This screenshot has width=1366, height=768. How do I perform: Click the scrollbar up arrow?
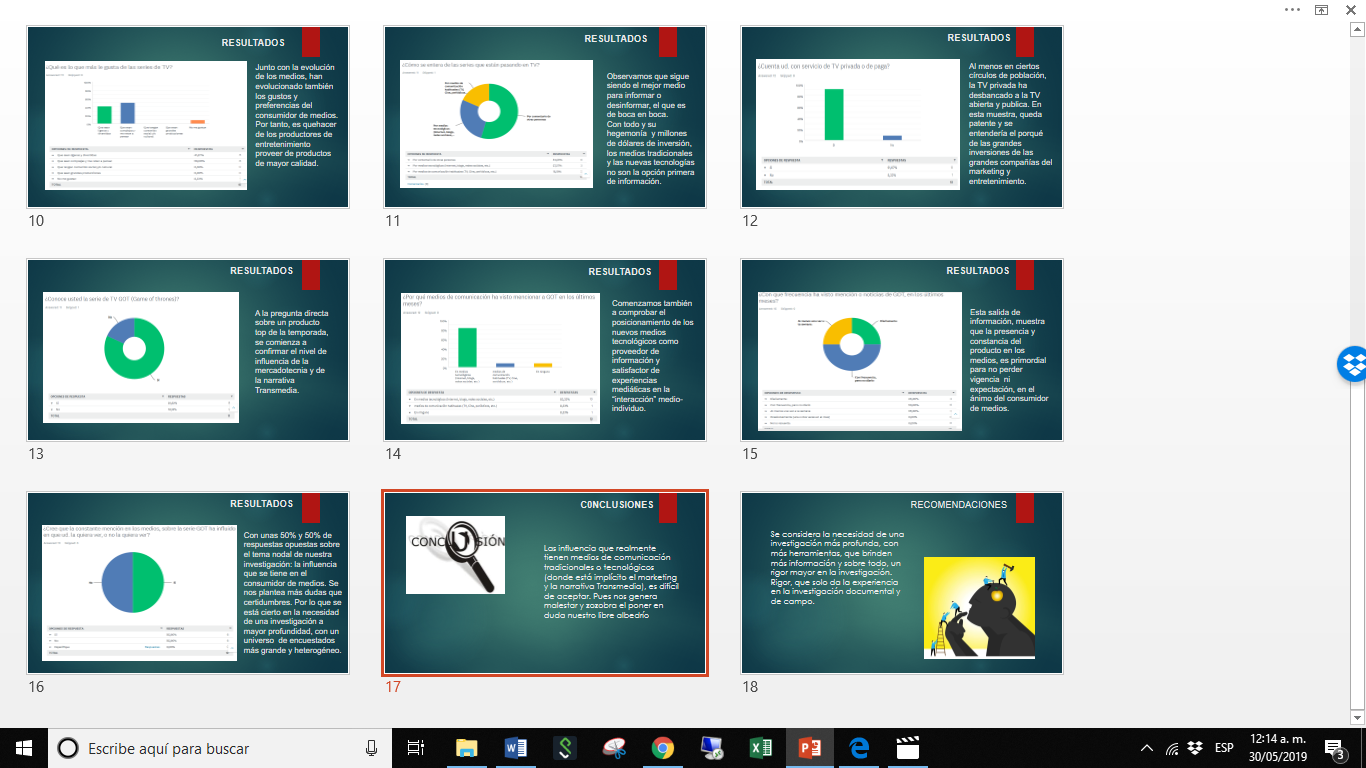tap(1357, 27)
